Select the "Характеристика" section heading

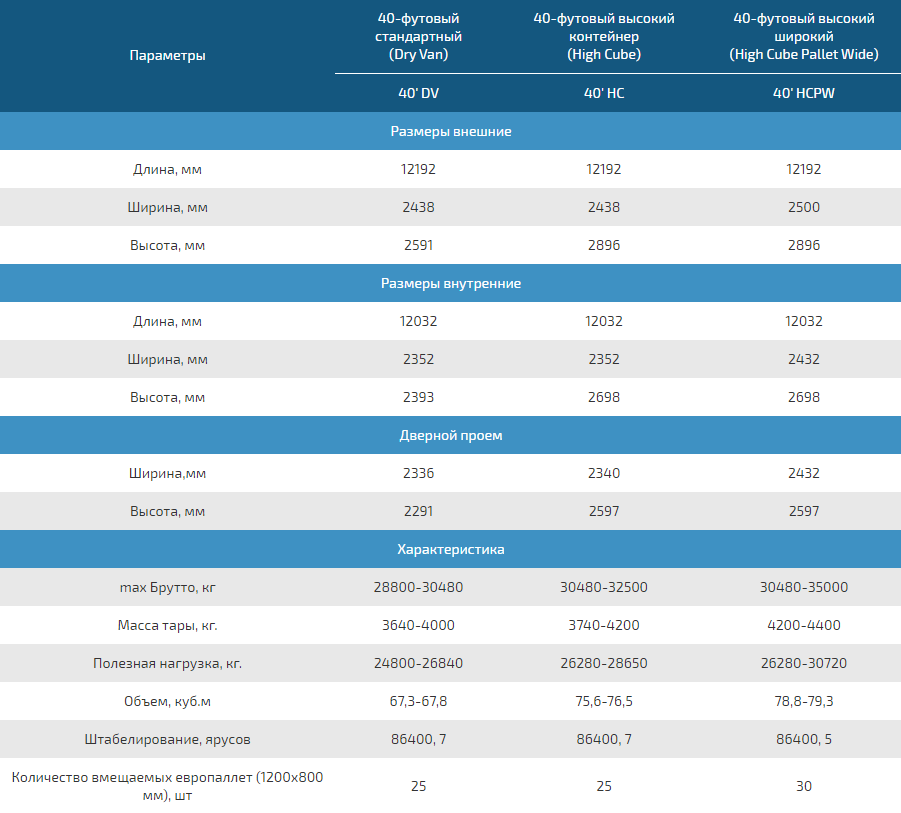pyautogui.click(x=450, y=549)
